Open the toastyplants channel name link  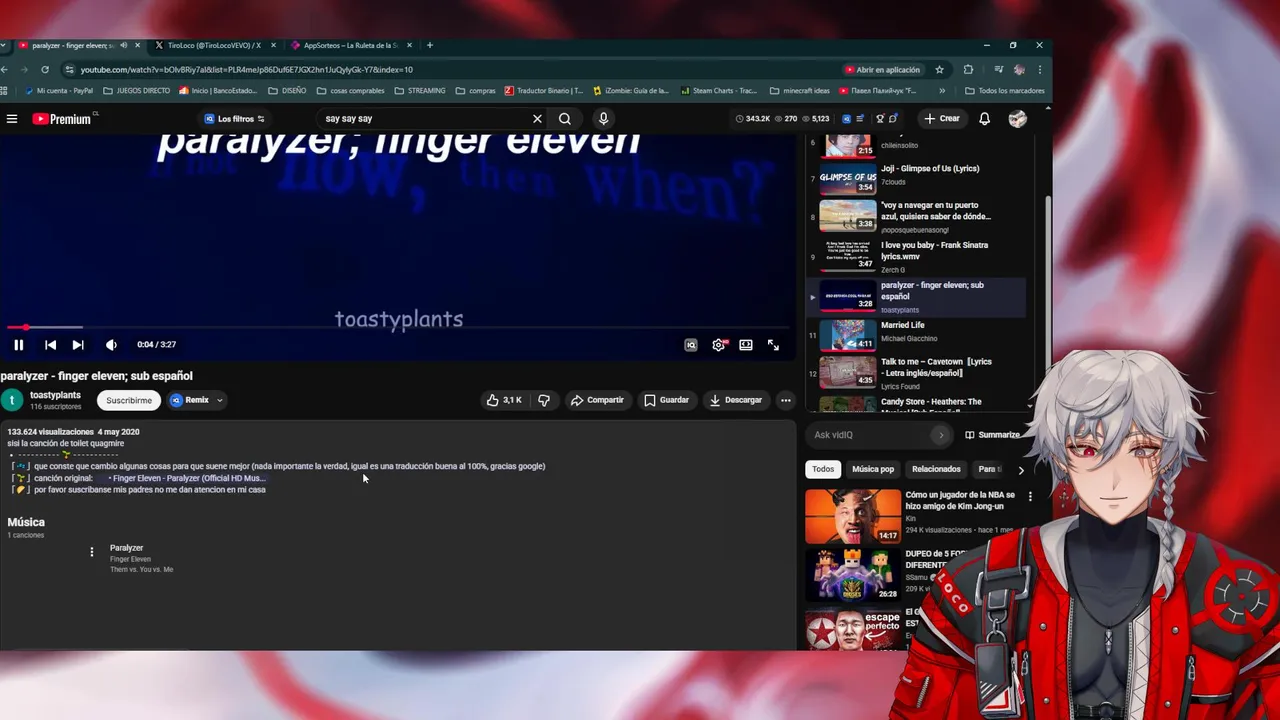[55, 395]
